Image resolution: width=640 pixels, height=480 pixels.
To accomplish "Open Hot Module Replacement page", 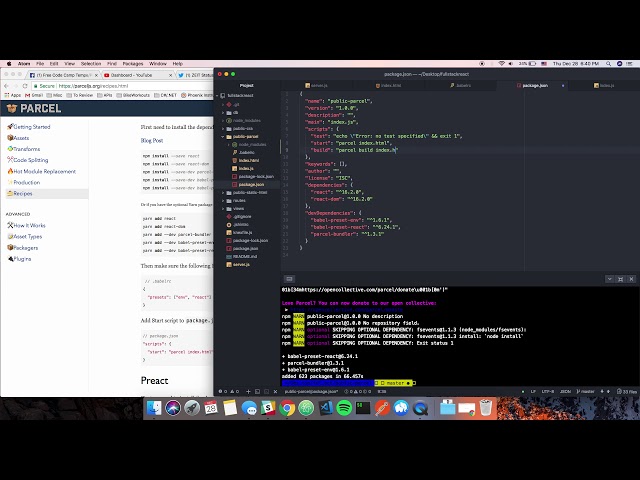I will [x=42, y=171].
